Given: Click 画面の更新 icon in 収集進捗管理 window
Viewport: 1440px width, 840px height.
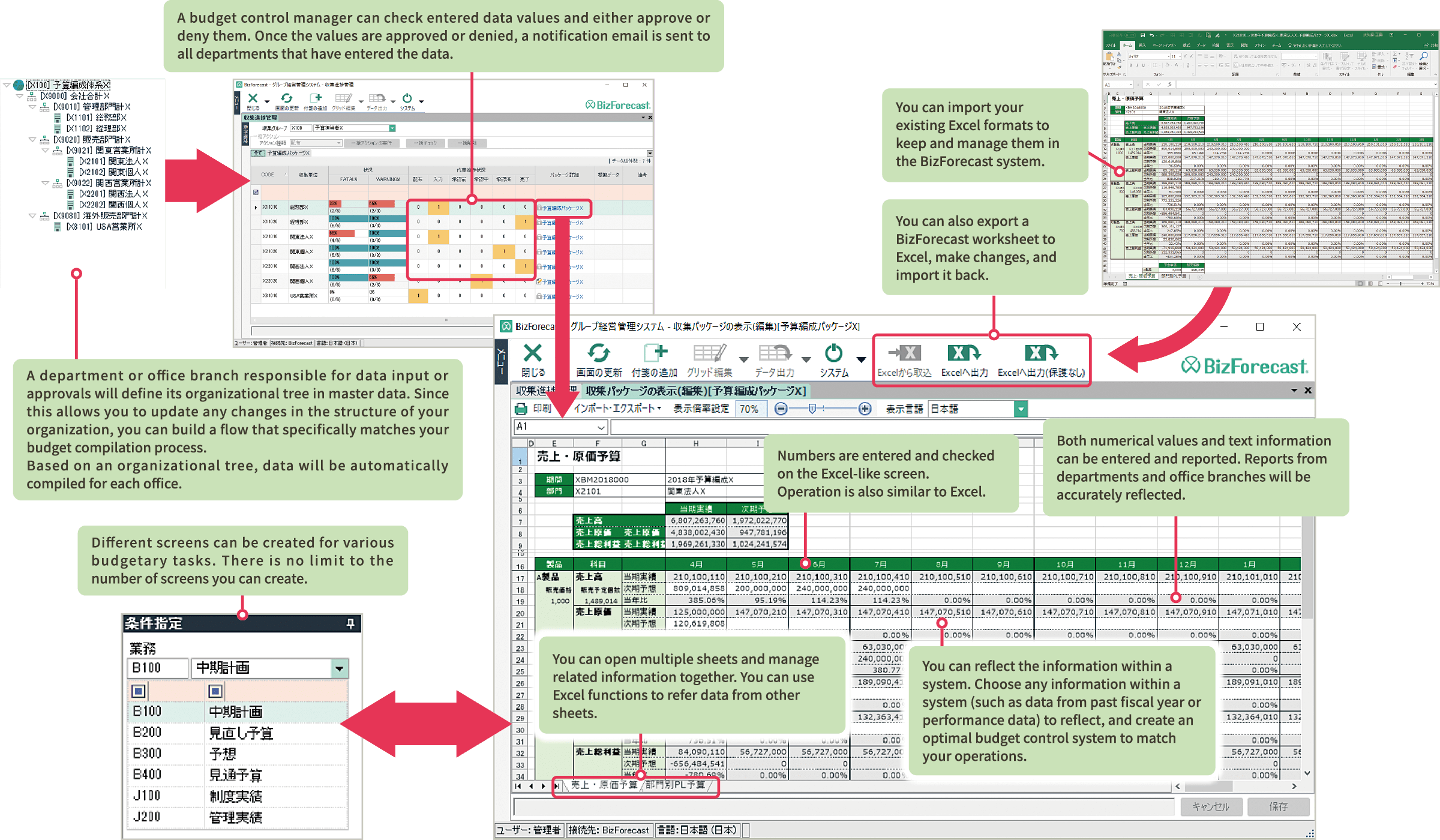Looking at the screenshot, I should (286, 98).
